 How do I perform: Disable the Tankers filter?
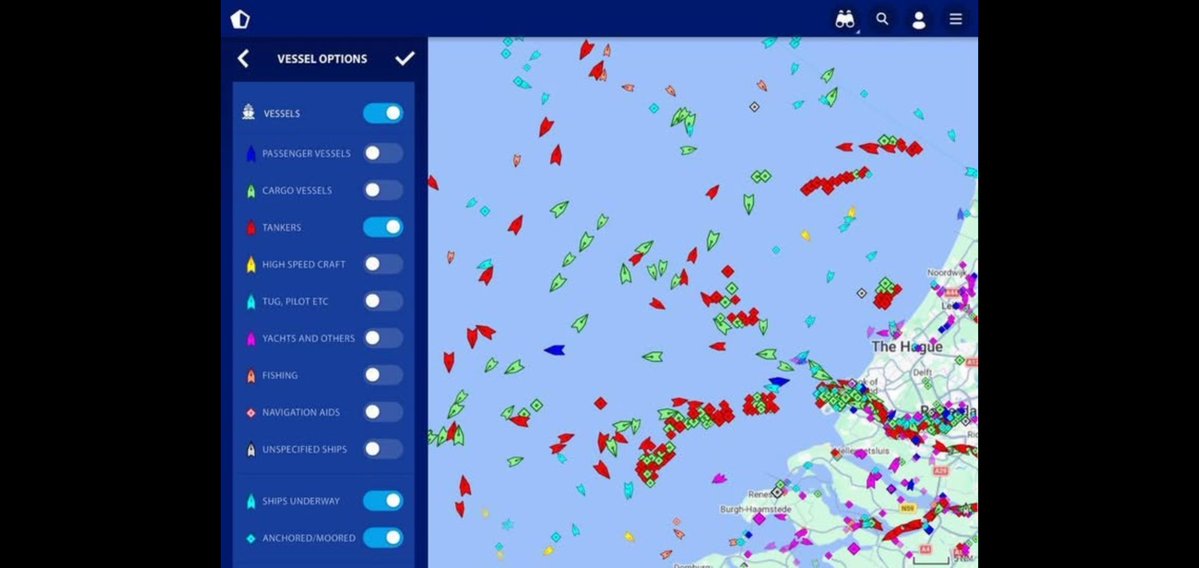383,227
